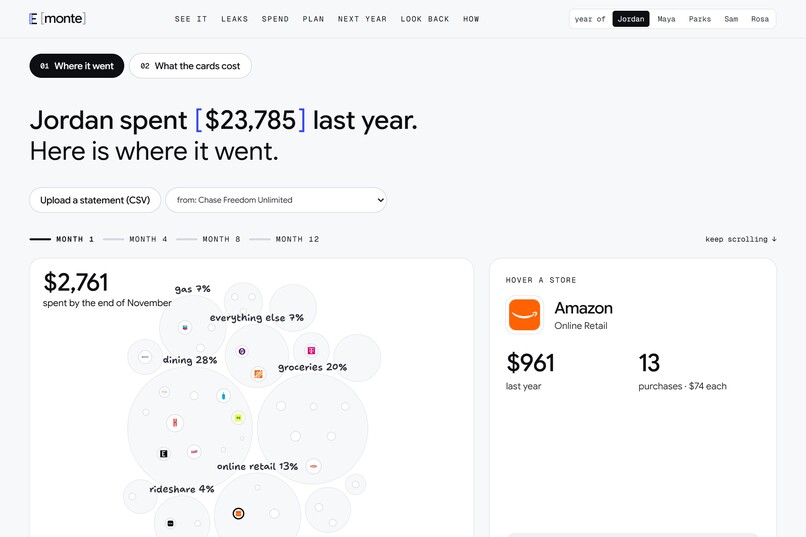Open the SEE IT nav item
This screenshot has width=806, height=537.
point(191,19)
